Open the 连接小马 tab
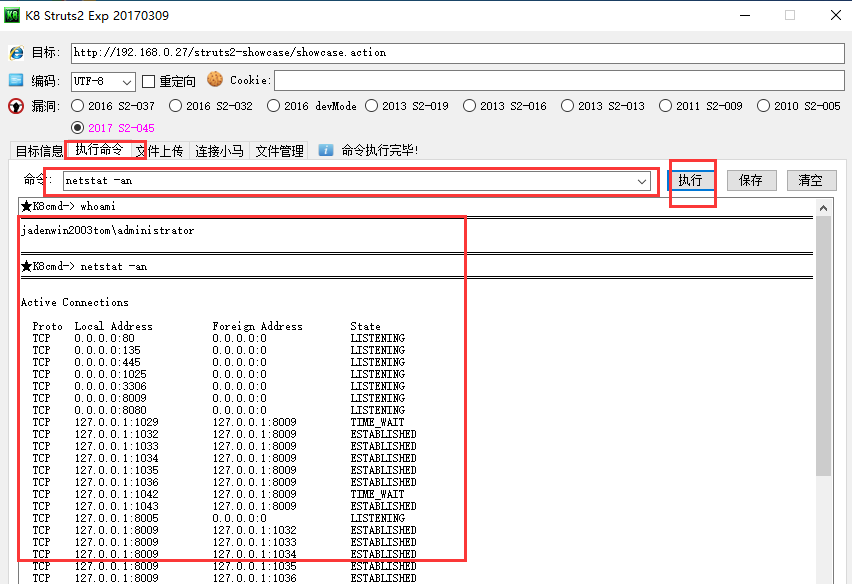Viewport: 852px width, 584px height. pyautogui.click(x=219, y=150)
